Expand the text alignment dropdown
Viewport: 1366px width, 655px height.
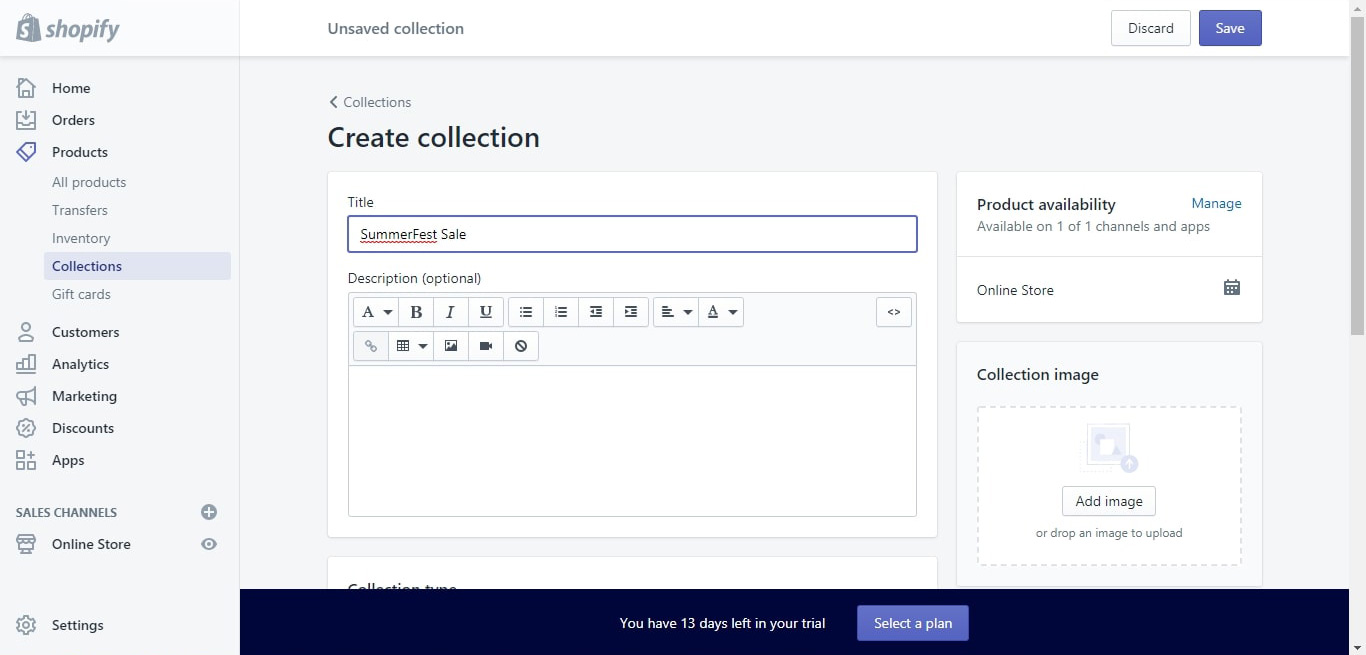click(676, 312)
